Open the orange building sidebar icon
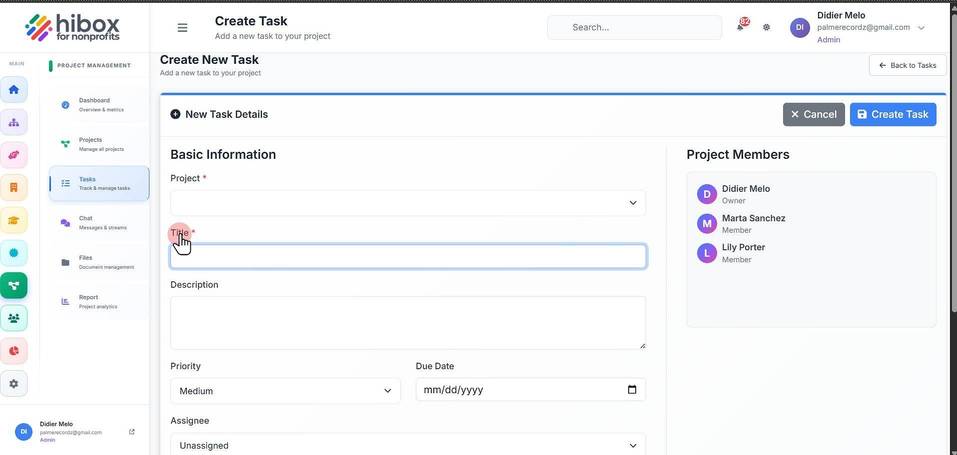This screenshot has width=957, height=455. (x=14, y=187)
